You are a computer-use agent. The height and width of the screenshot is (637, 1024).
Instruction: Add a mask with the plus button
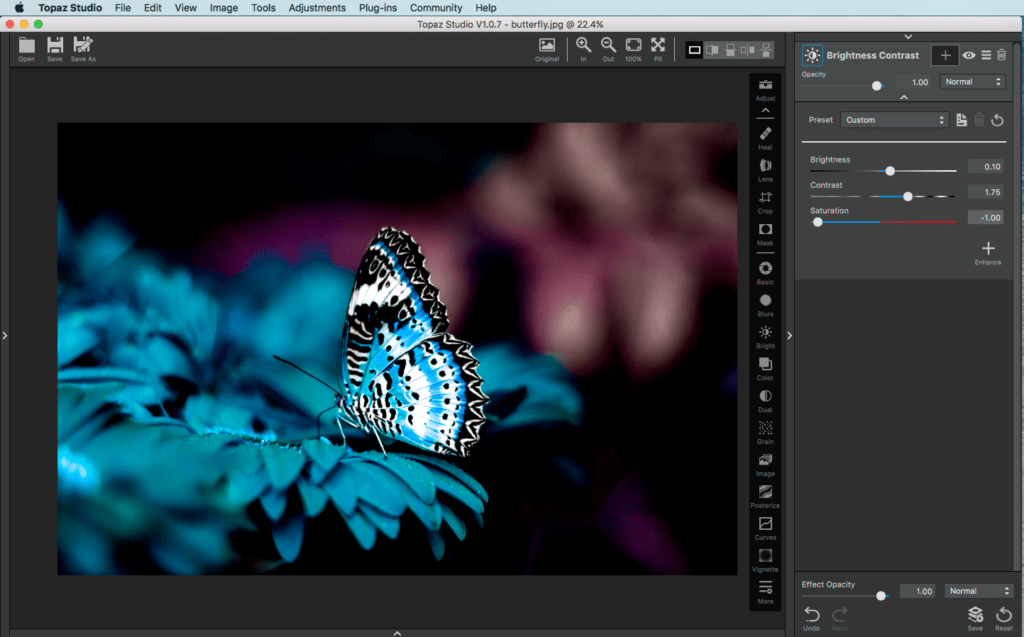click(945, 56)
